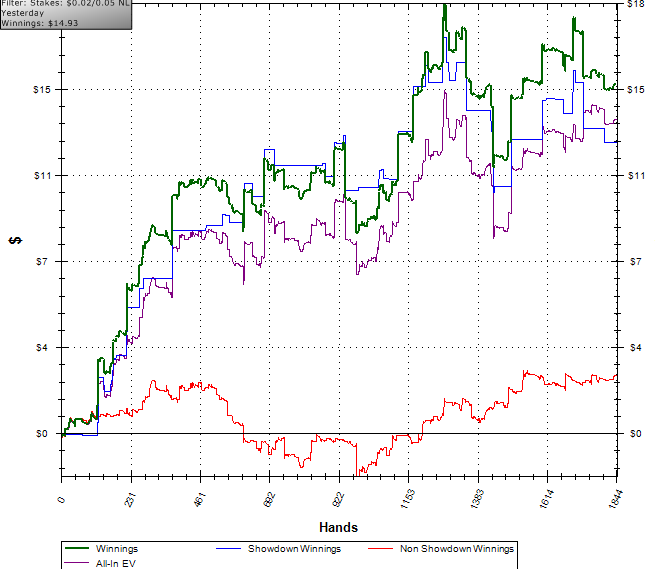655x569 pixels.
Task: Click the blue Showdown Winnings legend swatch
Action: [x=228, y=549]
